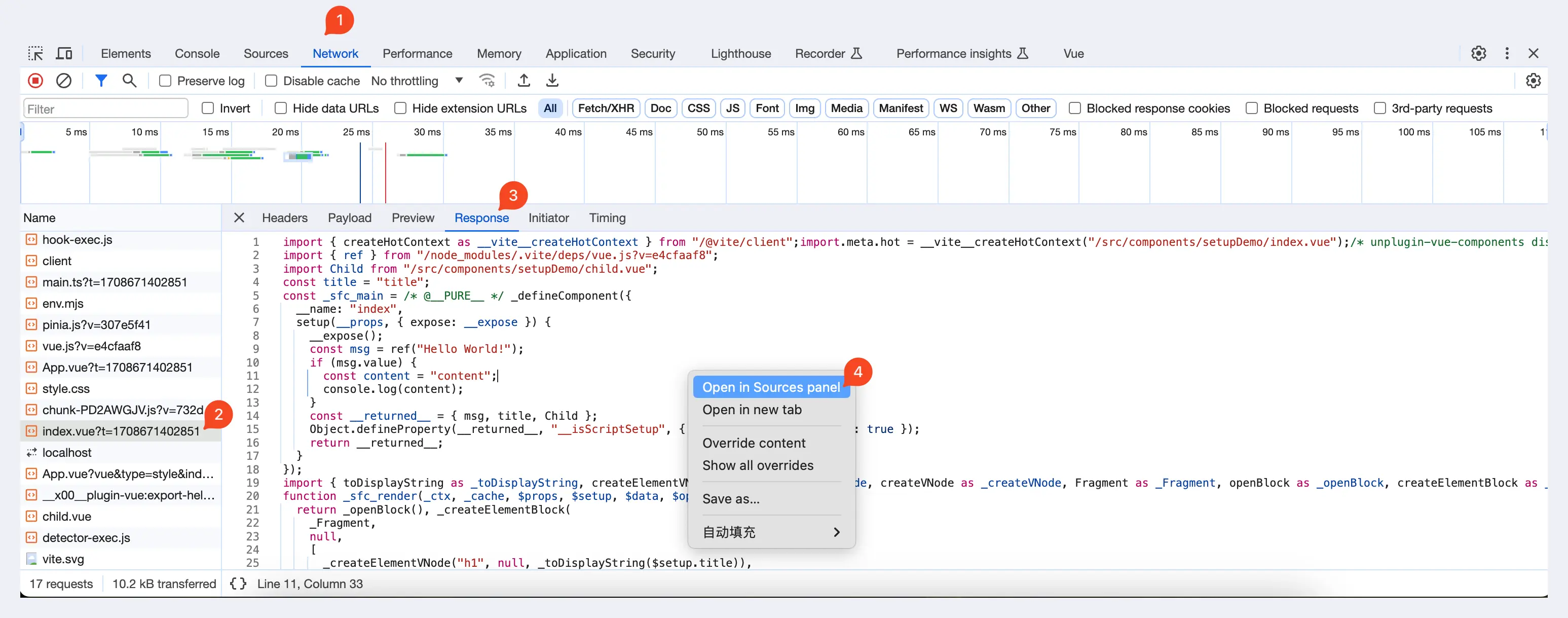Image resolution: width=1568 pixels, height=618 pixels.
Task: Expand the 自动填充 submenu arrow
Action: (x=836, y=532)
